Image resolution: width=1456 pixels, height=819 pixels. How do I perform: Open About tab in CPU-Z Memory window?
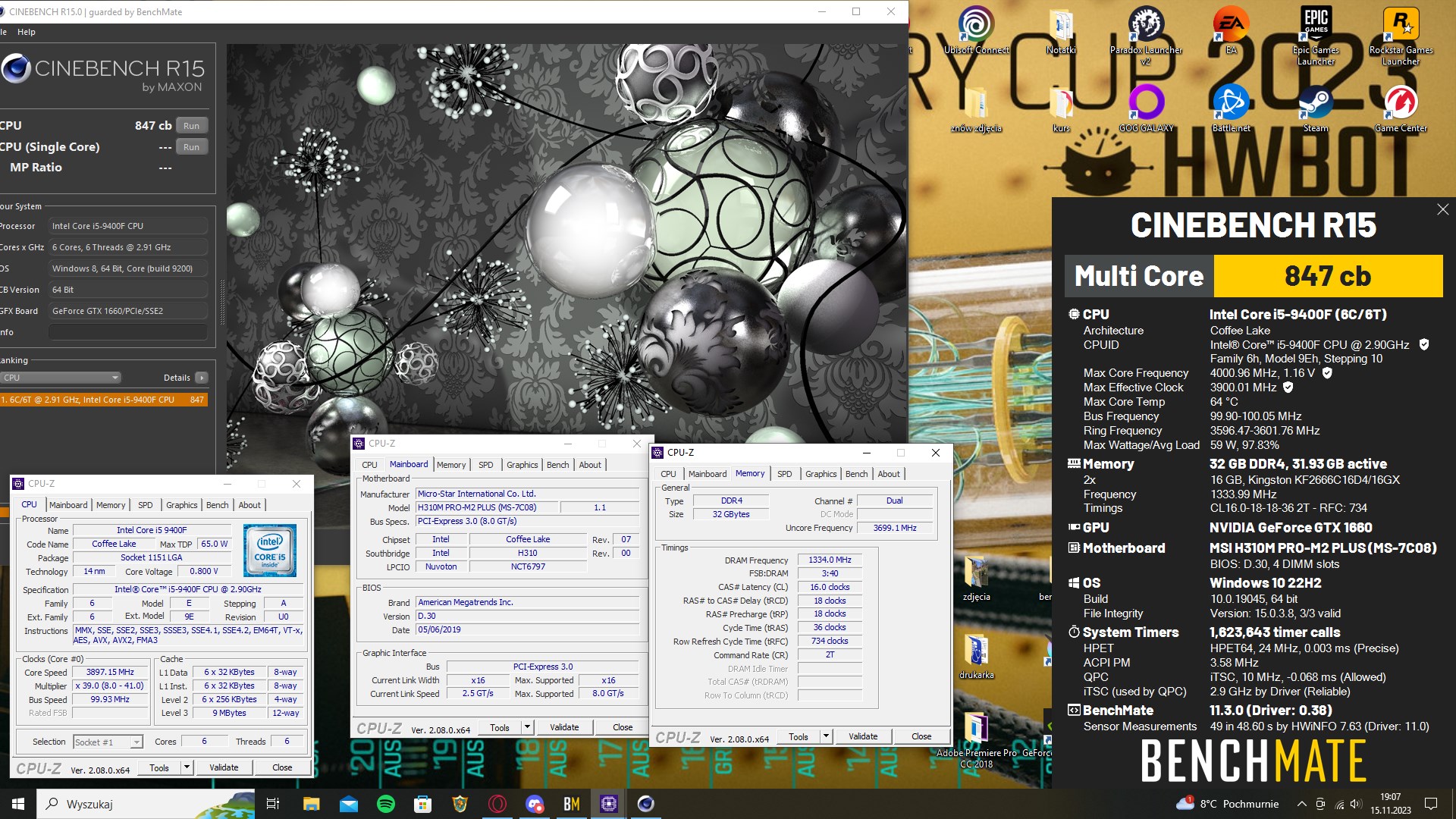(889, 474)
